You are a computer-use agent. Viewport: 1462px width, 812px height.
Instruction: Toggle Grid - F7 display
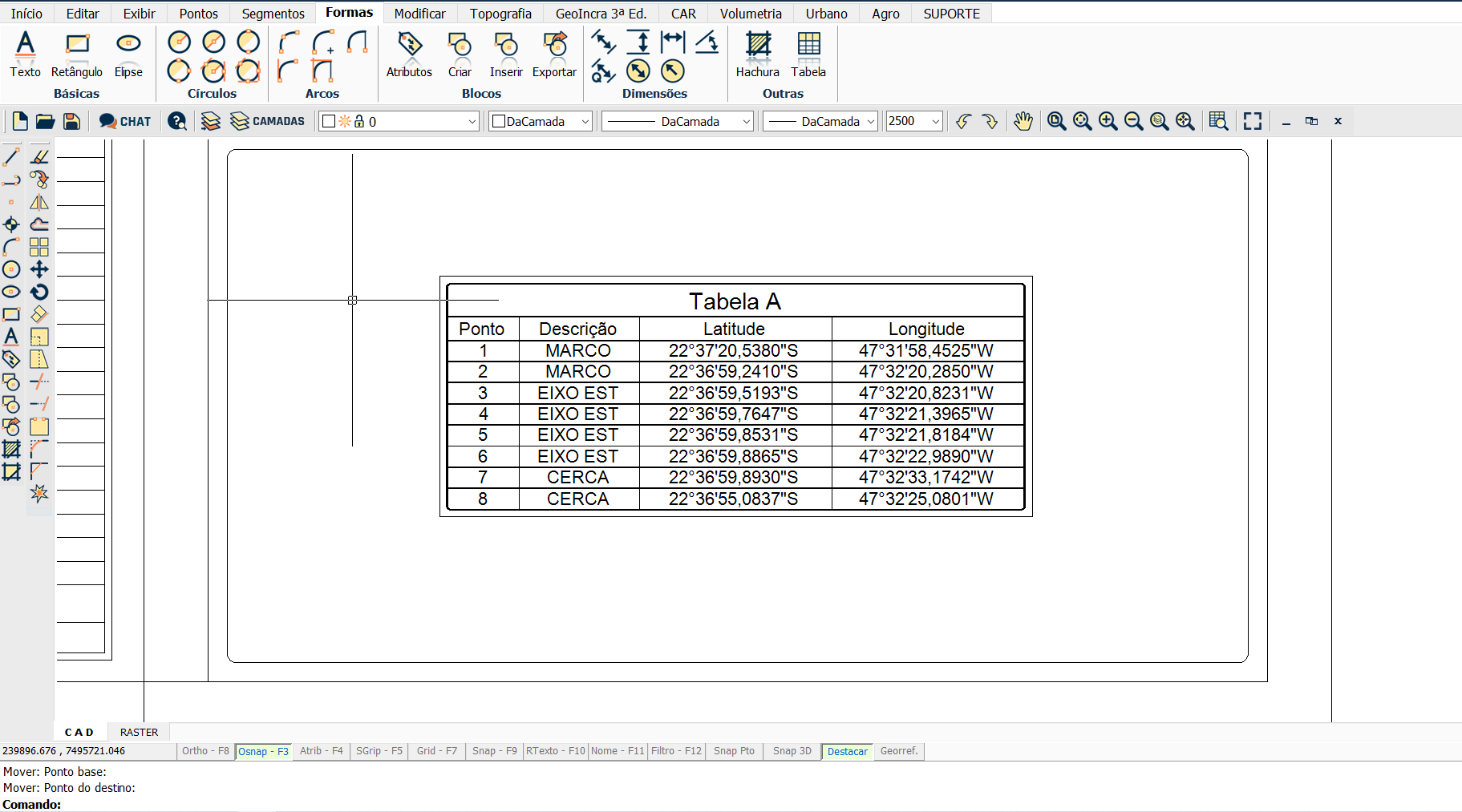pos(436,751)
